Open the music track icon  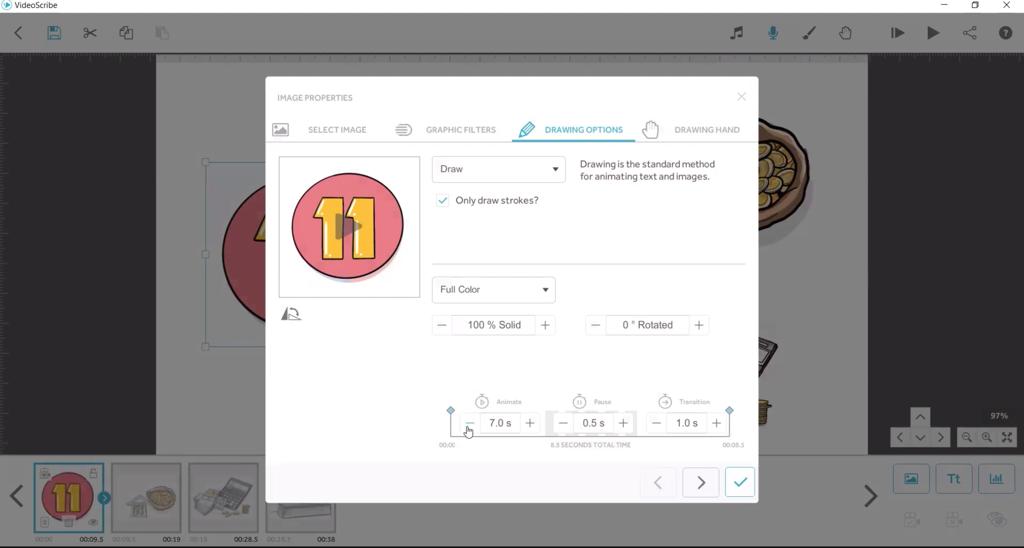click(x=737, y=33)
